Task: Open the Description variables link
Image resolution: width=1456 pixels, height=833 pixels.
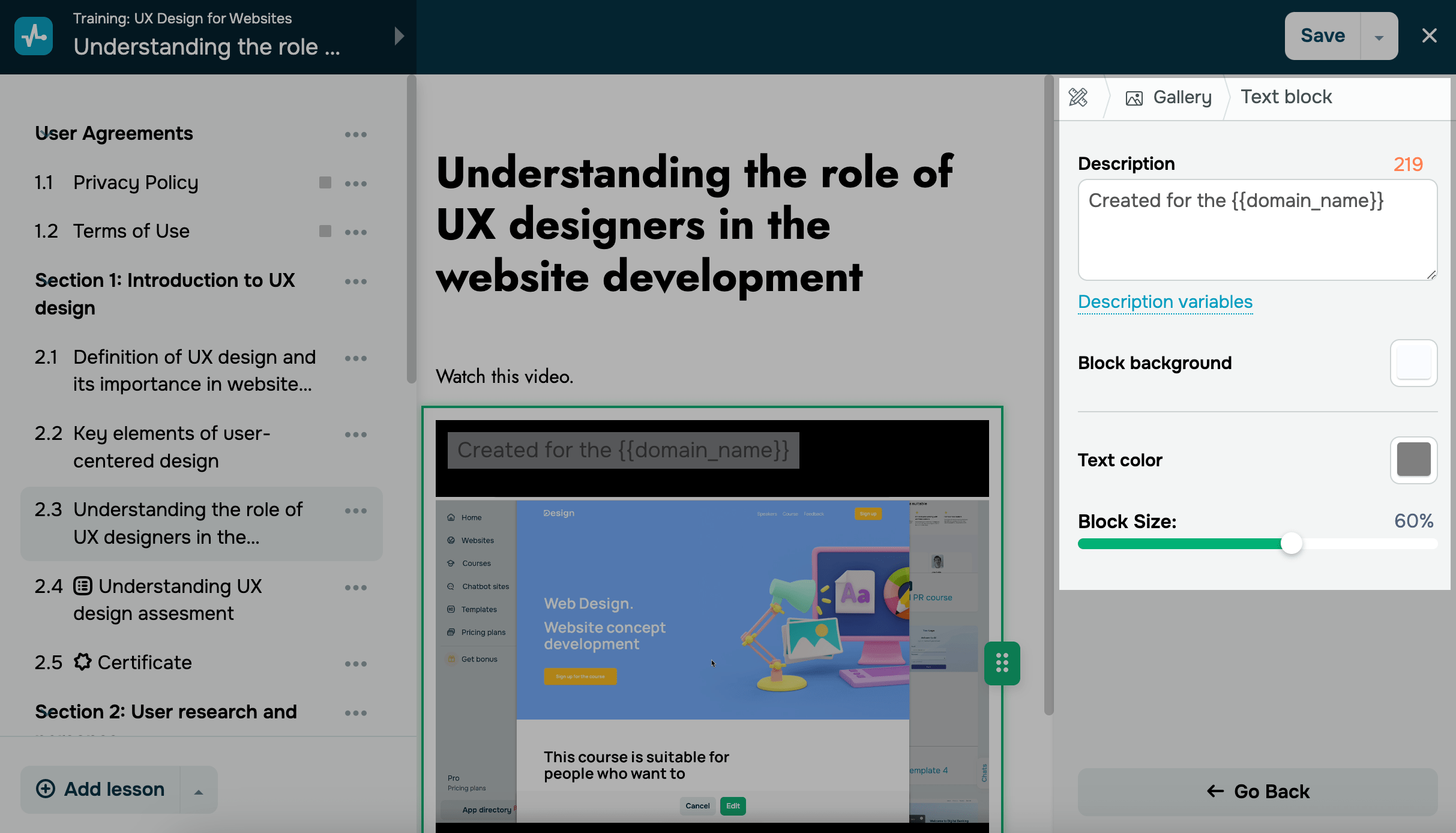Action: point(1165,302)
